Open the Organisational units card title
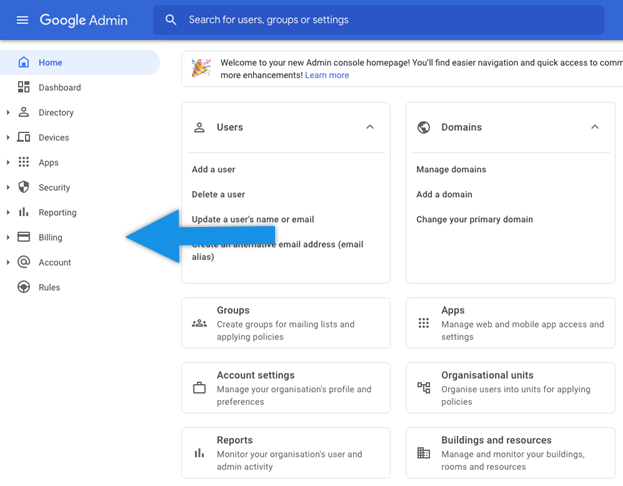The image size is (623, 486). tap(487, 375)
